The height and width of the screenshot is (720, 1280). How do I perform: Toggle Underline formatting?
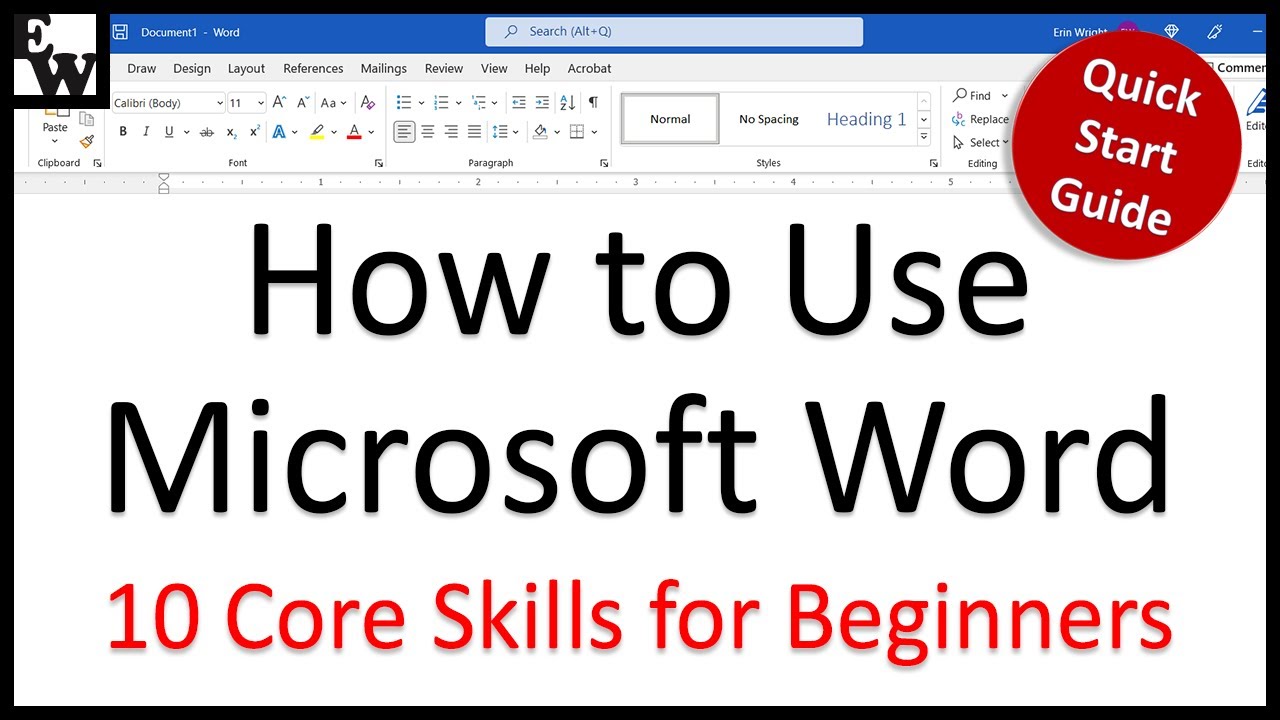point(169,132)
